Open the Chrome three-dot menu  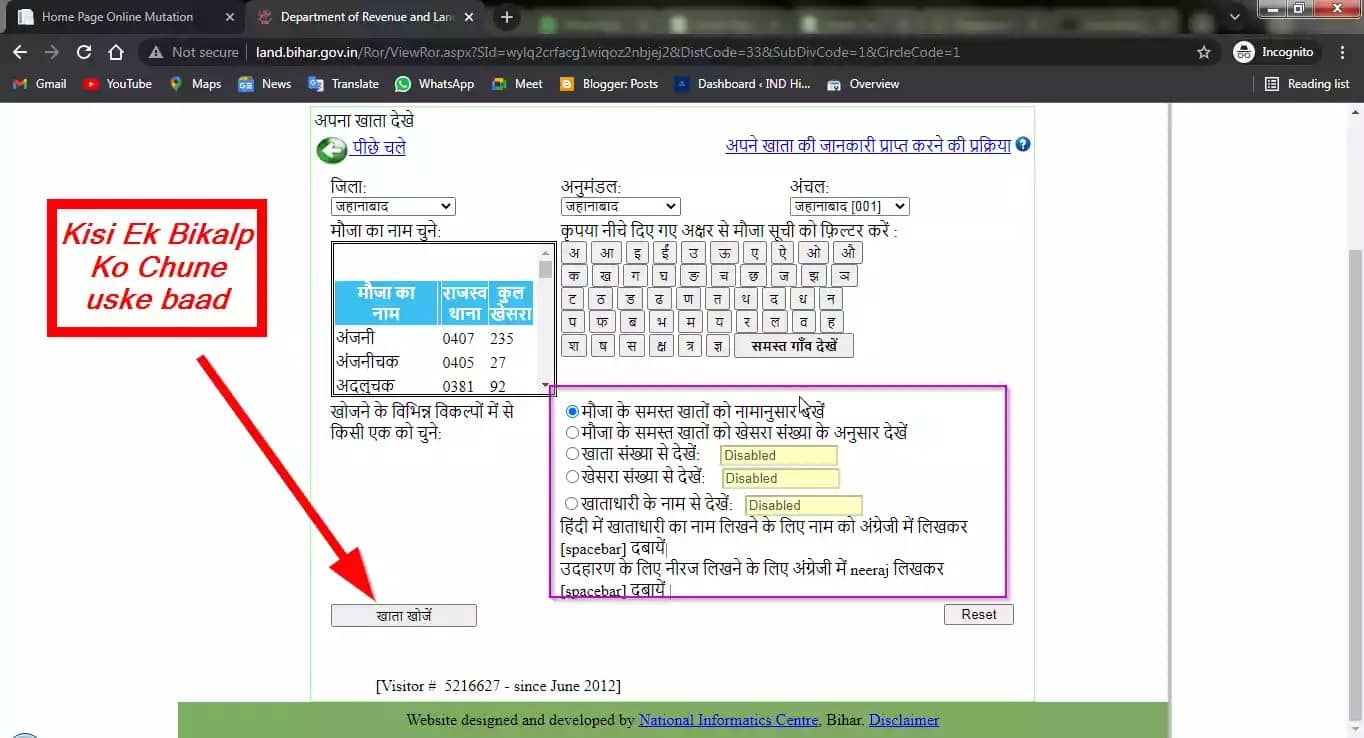tap(1341, 52)
